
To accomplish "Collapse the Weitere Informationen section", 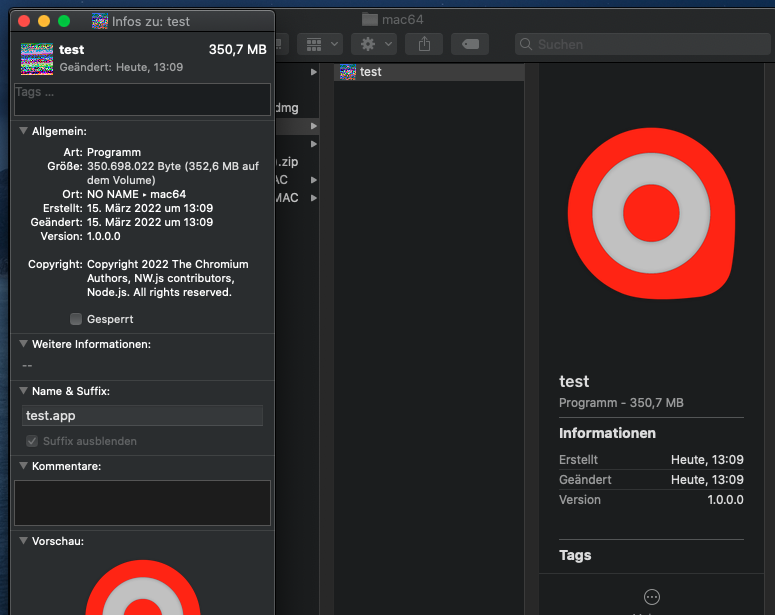I will pos(23,344).
